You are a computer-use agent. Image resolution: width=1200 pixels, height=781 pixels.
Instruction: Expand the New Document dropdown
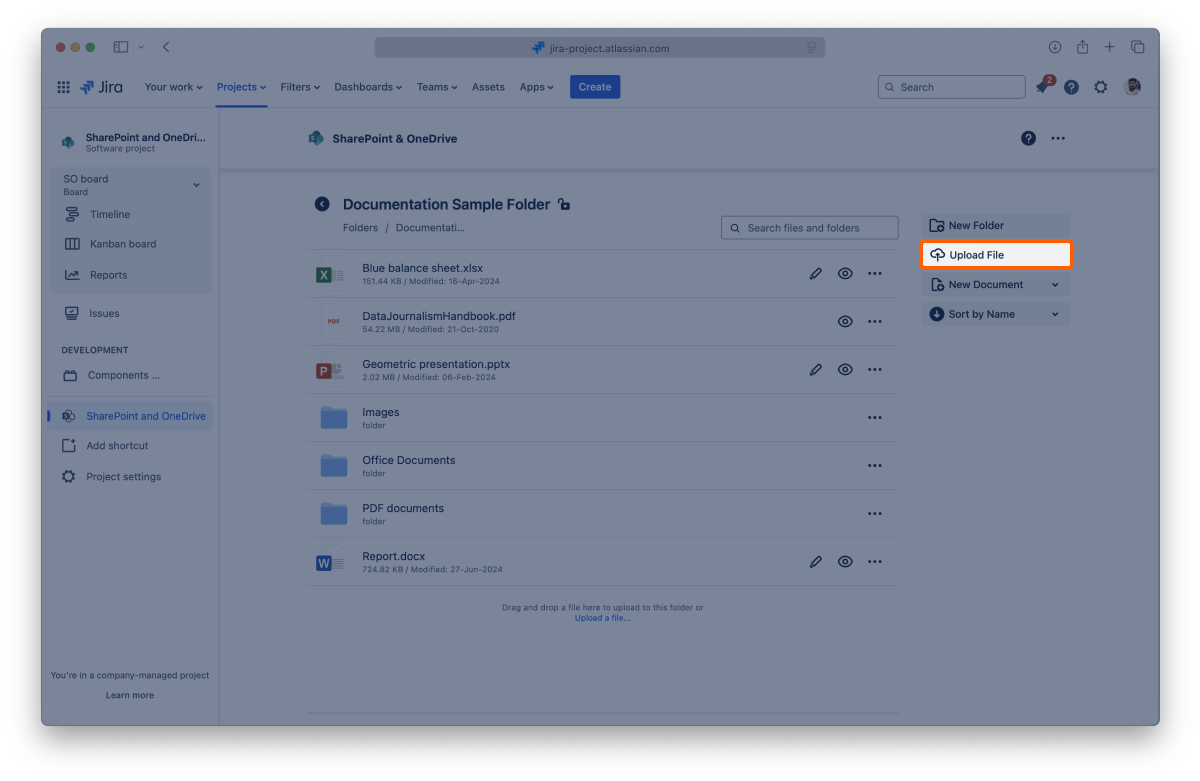1055,285
